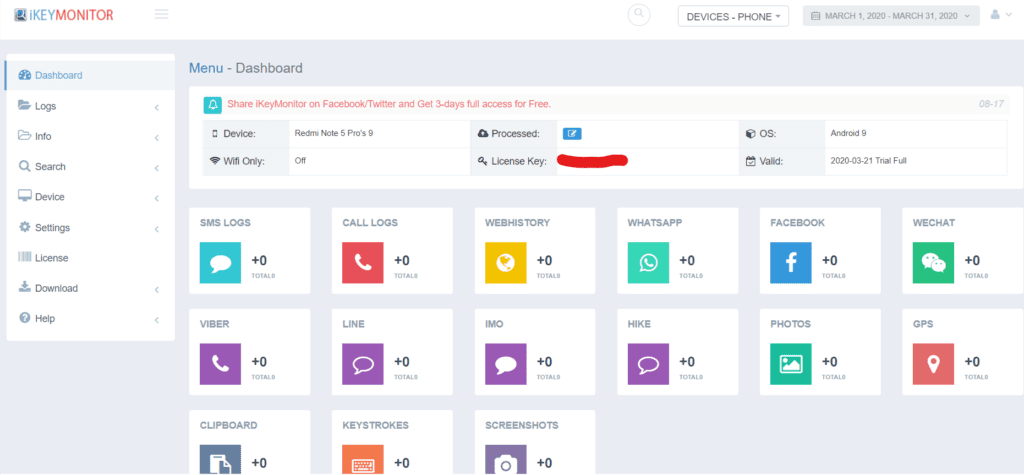Open the Screenshots camera icon
Viewport: 1024px width, 475px height.
coord(505,460)
